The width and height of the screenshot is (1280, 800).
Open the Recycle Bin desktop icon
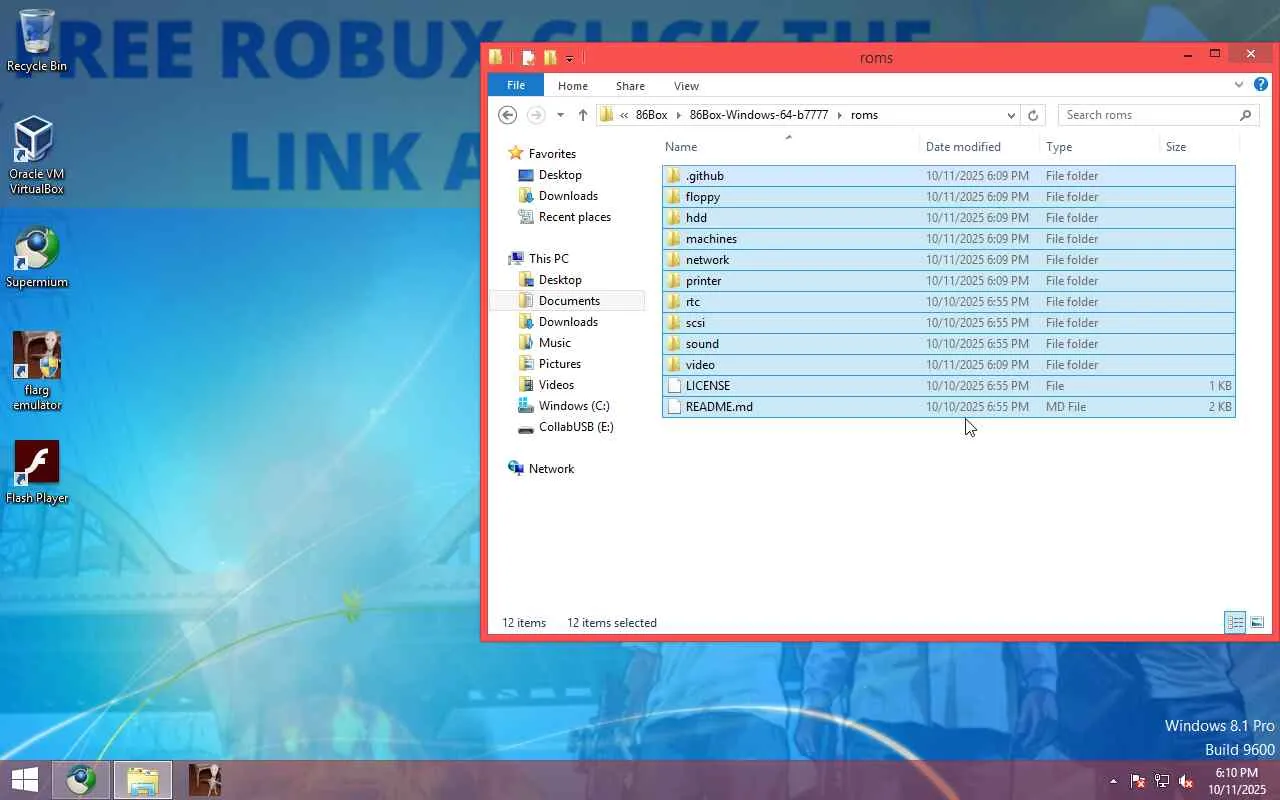37,42
